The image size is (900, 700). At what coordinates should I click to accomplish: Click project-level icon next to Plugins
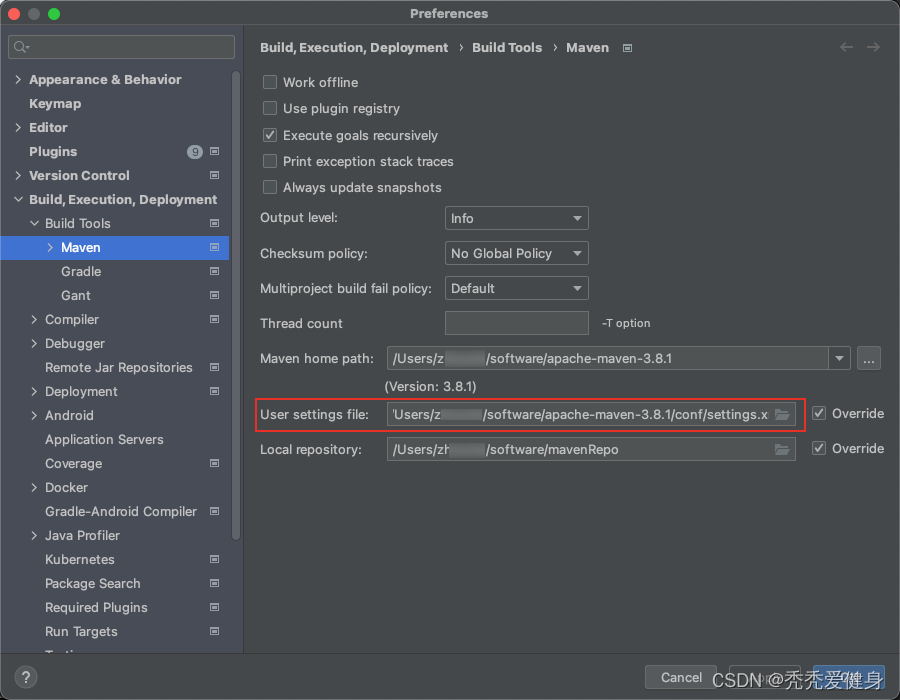[215, 151]
